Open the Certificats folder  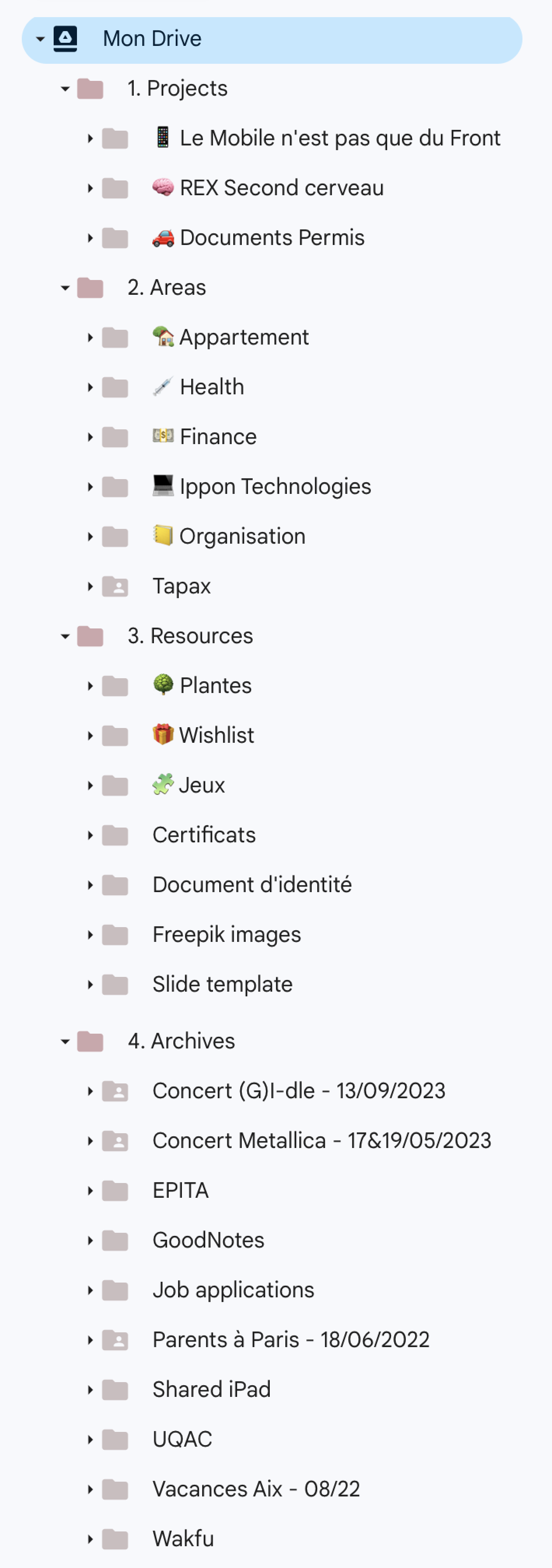click(204, 835)
